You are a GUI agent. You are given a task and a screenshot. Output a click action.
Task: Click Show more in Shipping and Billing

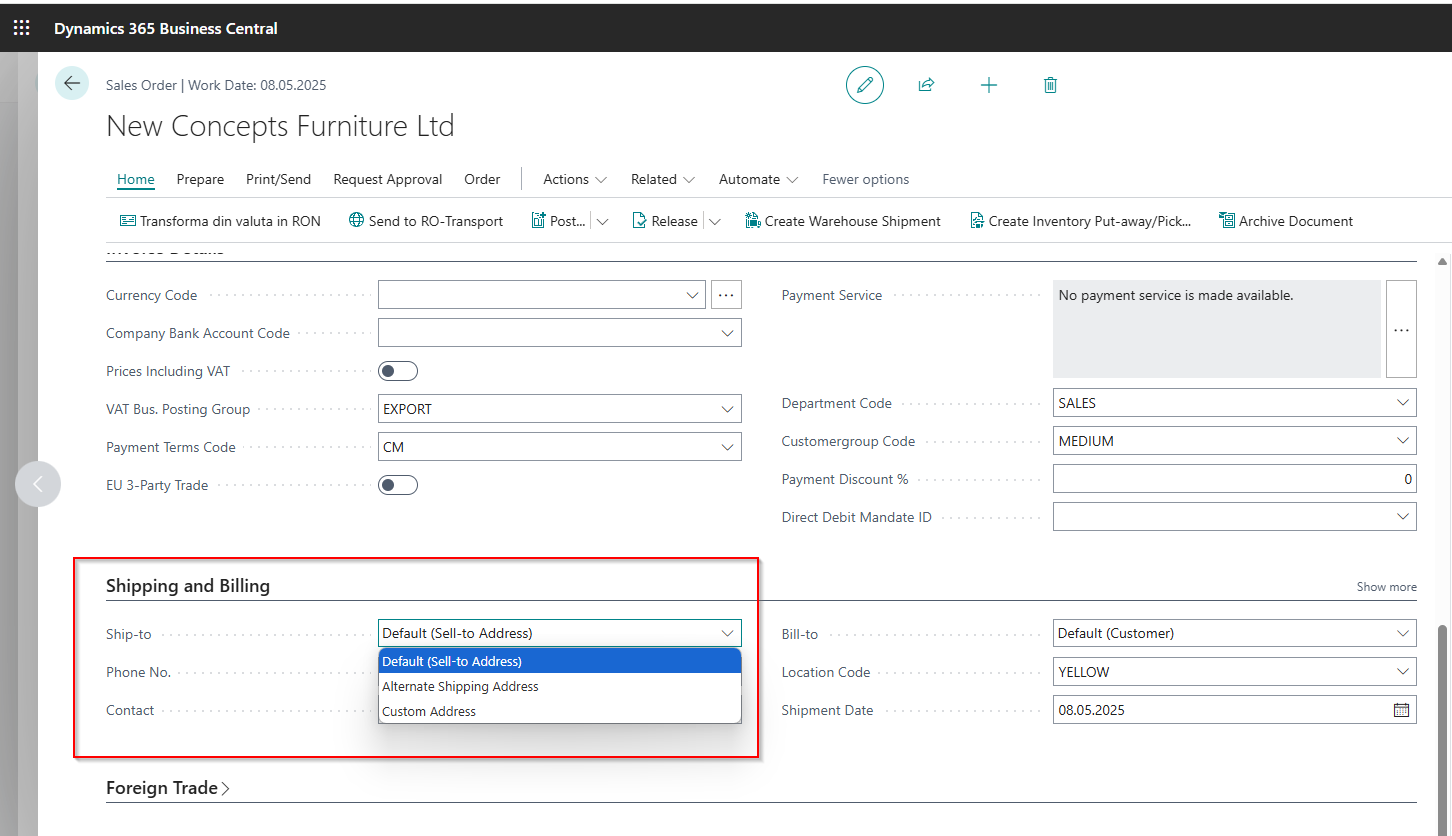coord(1386,587)
